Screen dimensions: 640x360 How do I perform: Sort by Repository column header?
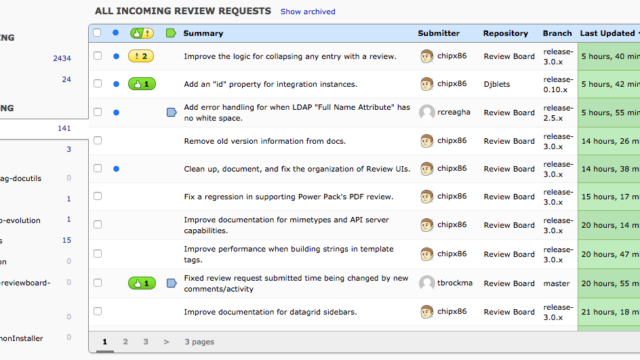505,33
